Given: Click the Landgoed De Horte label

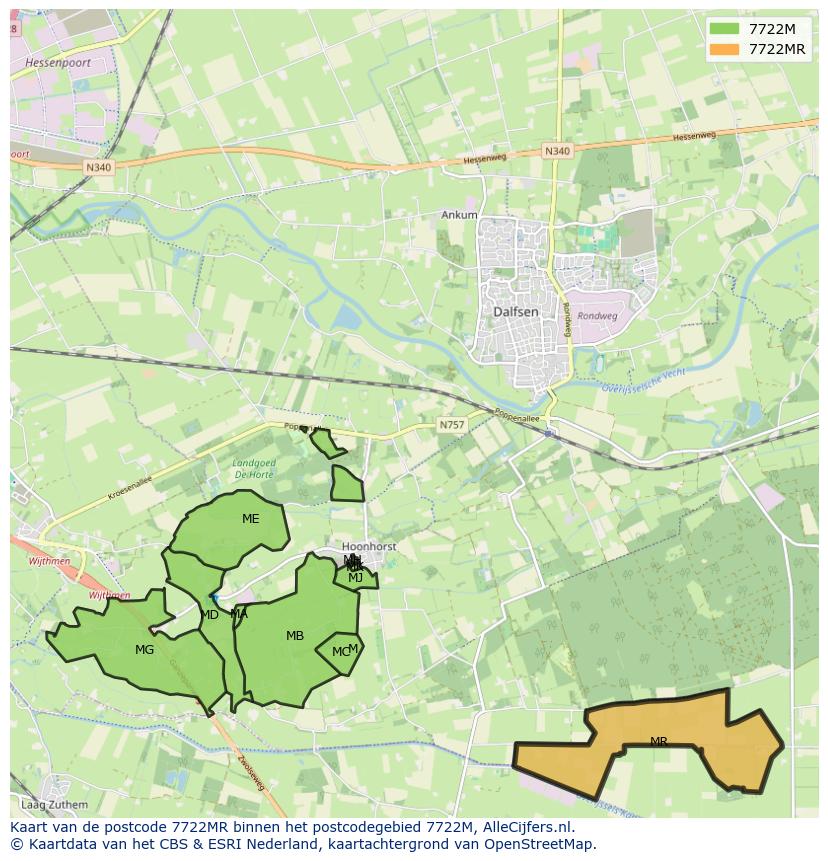Looking at the screenshot, I should click(x=254, y=468).
